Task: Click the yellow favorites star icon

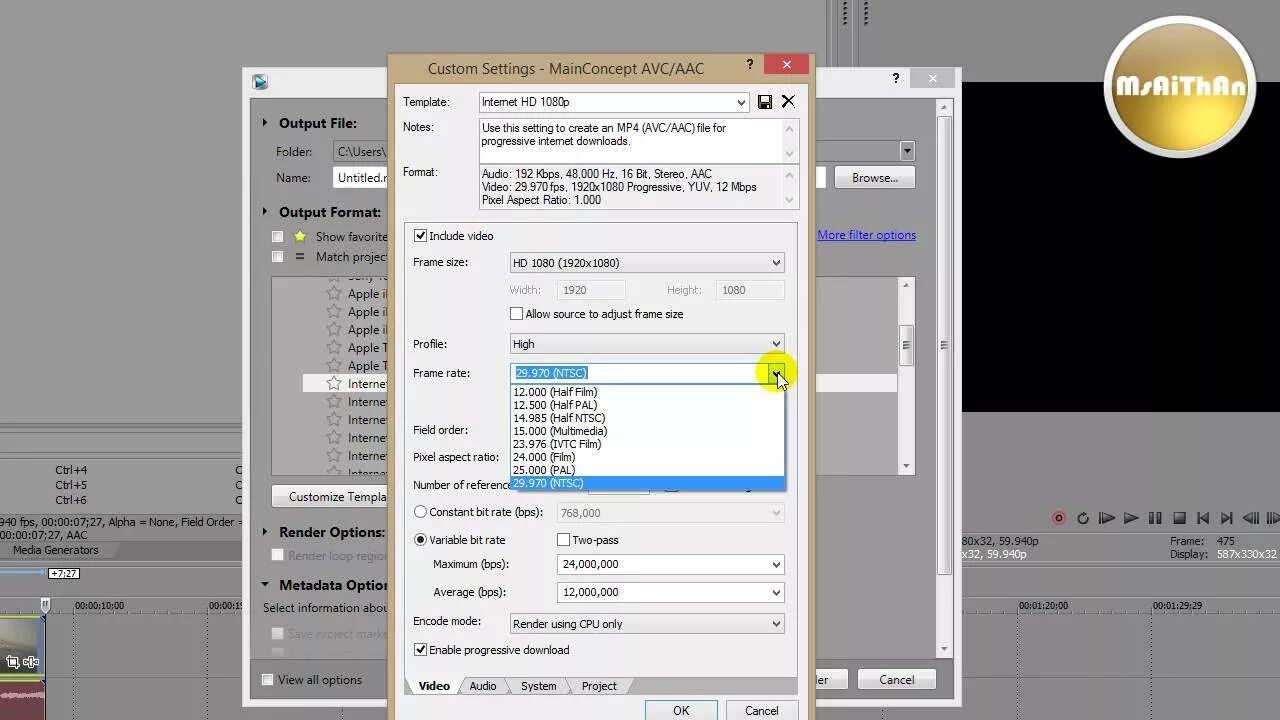Action: 300,237
